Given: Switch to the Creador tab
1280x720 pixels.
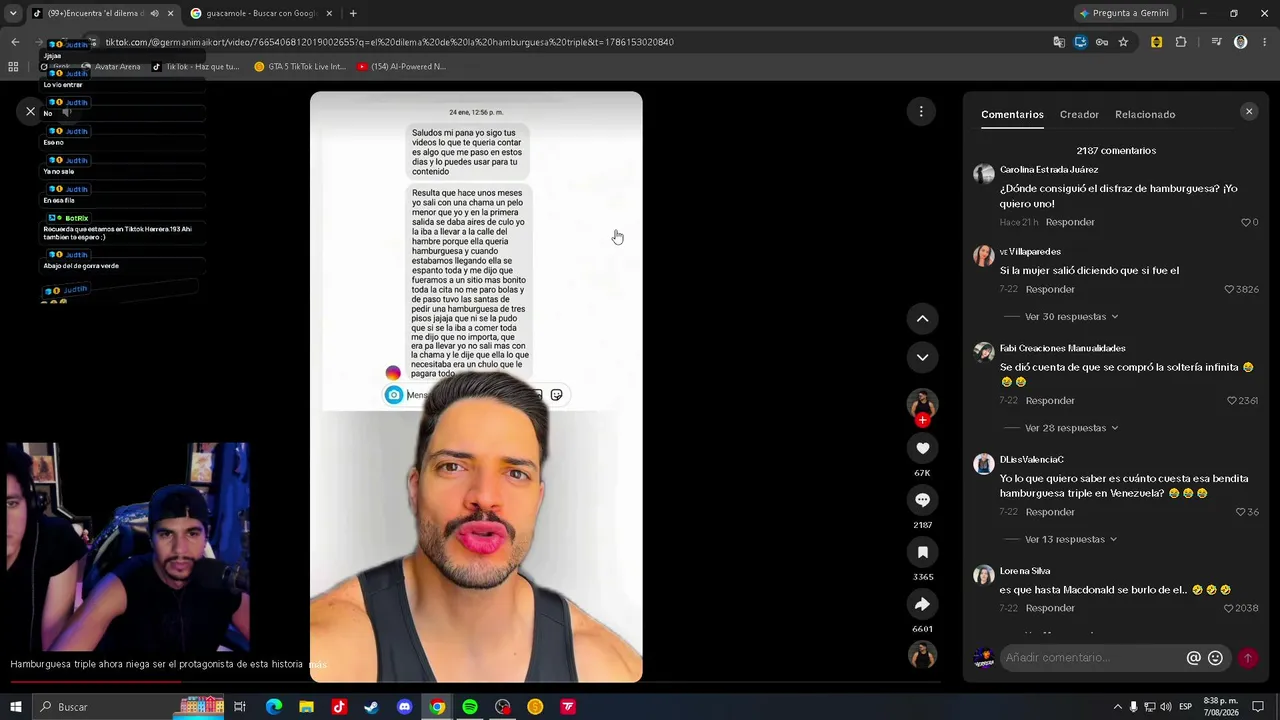Looking at the screenshot, I should click(x=1079, y=114).
